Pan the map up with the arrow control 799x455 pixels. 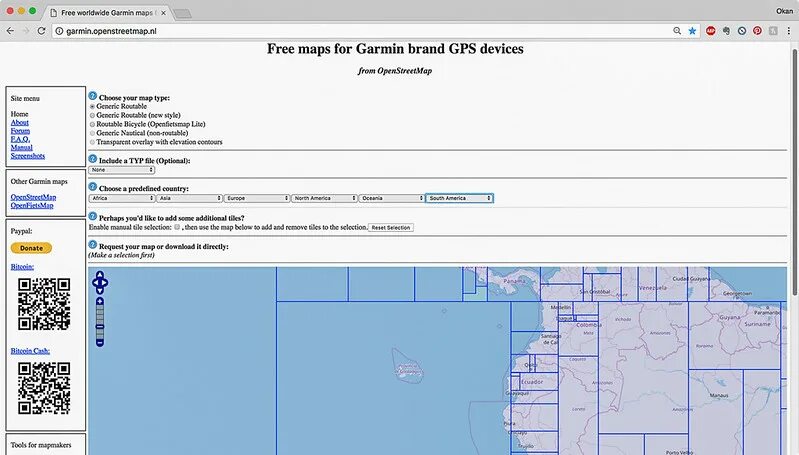[100, 275]
